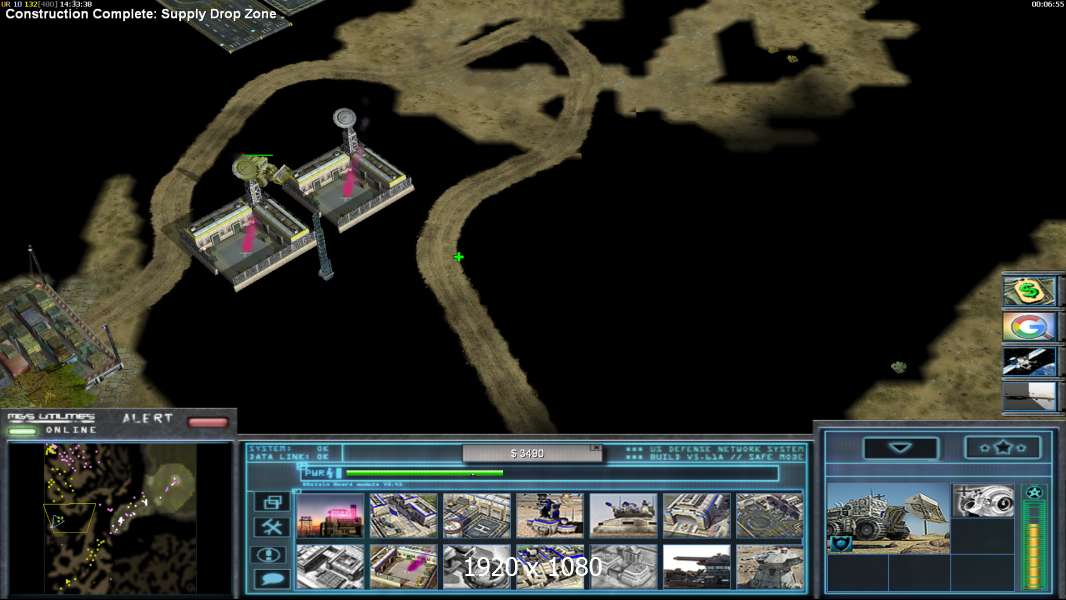This screenshot has width=1066, height=600.
Task: Activate the spy satellite power icon
Action: click(x=1029, y=361)
